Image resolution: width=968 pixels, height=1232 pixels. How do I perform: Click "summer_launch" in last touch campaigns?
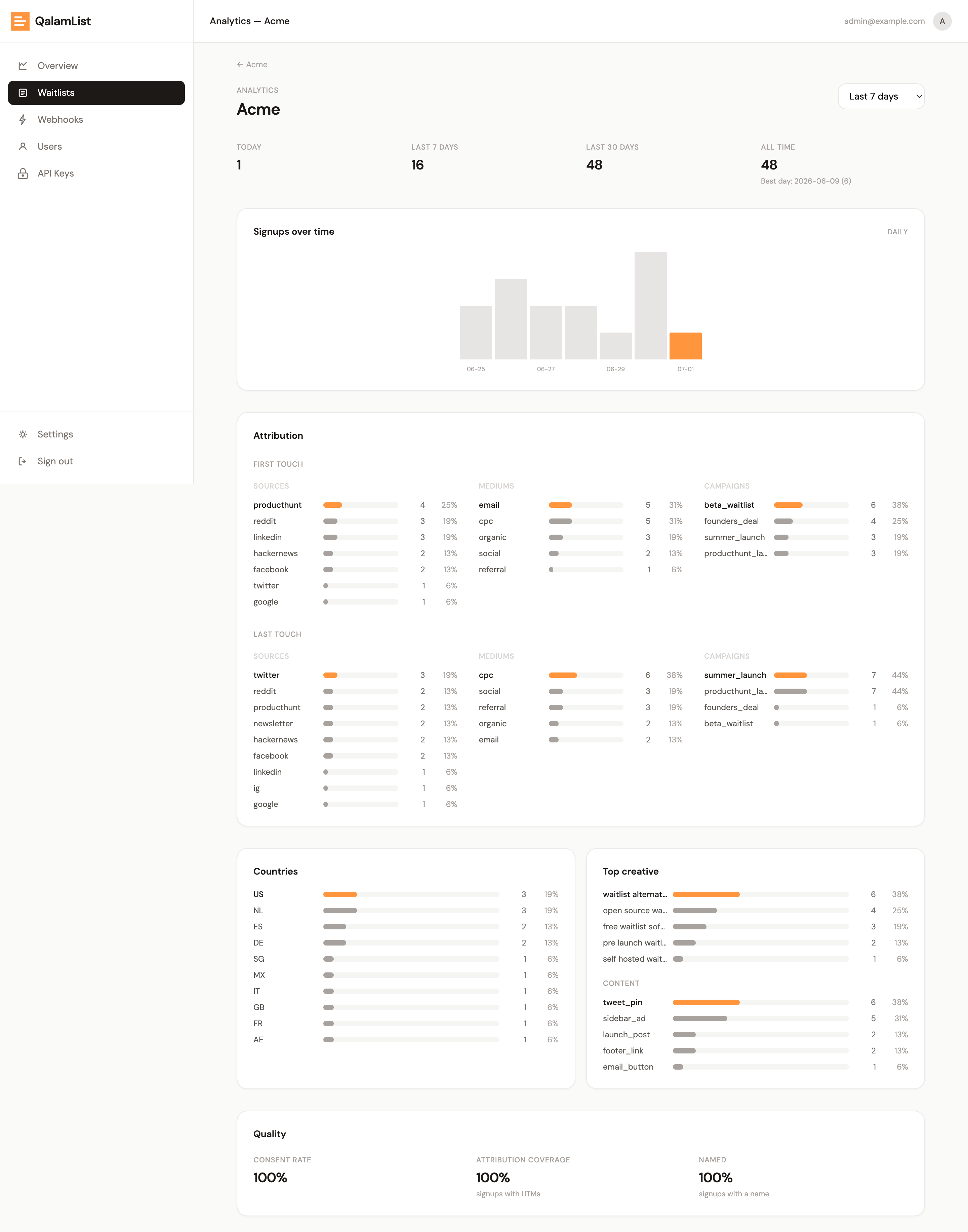[x=735, y=675]
